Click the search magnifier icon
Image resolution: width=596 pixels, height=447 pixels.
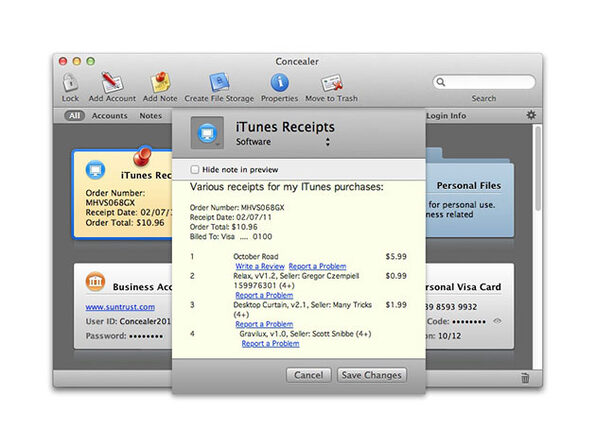[441, 82]
